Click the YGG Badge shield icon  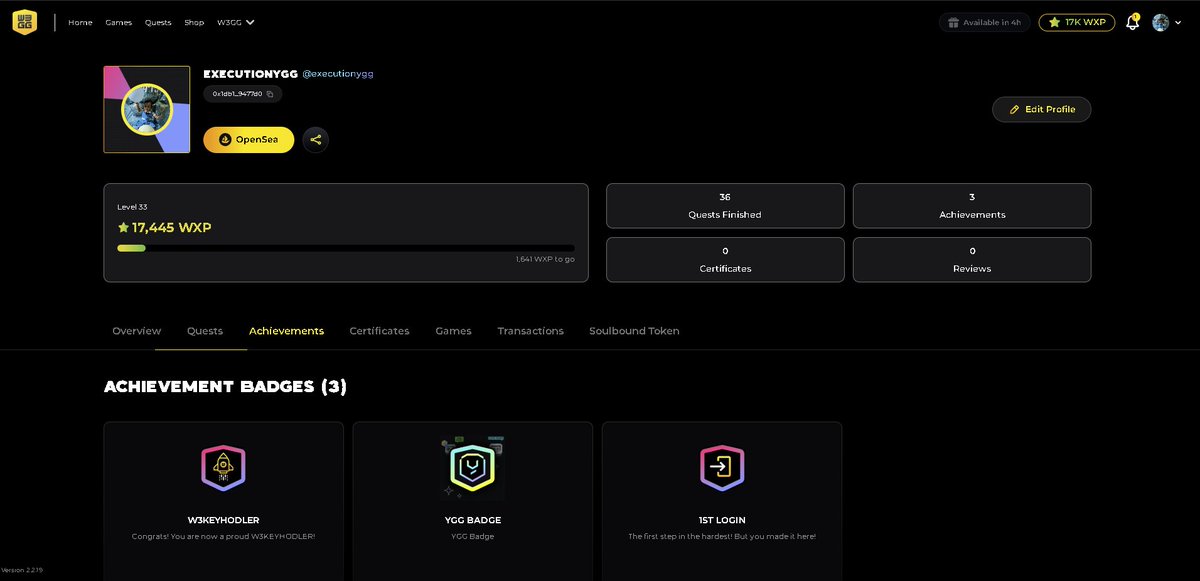point(472,467)
